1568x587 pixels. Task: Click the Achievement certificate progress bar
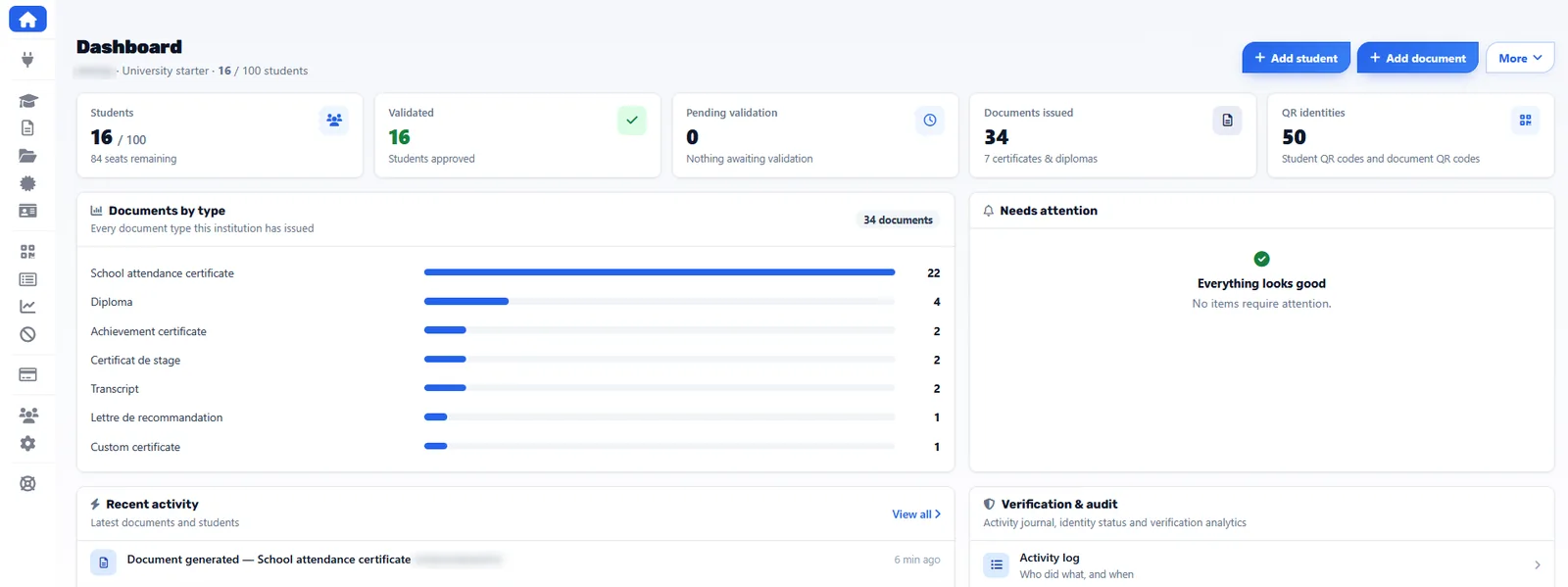[x=660, y=330]
